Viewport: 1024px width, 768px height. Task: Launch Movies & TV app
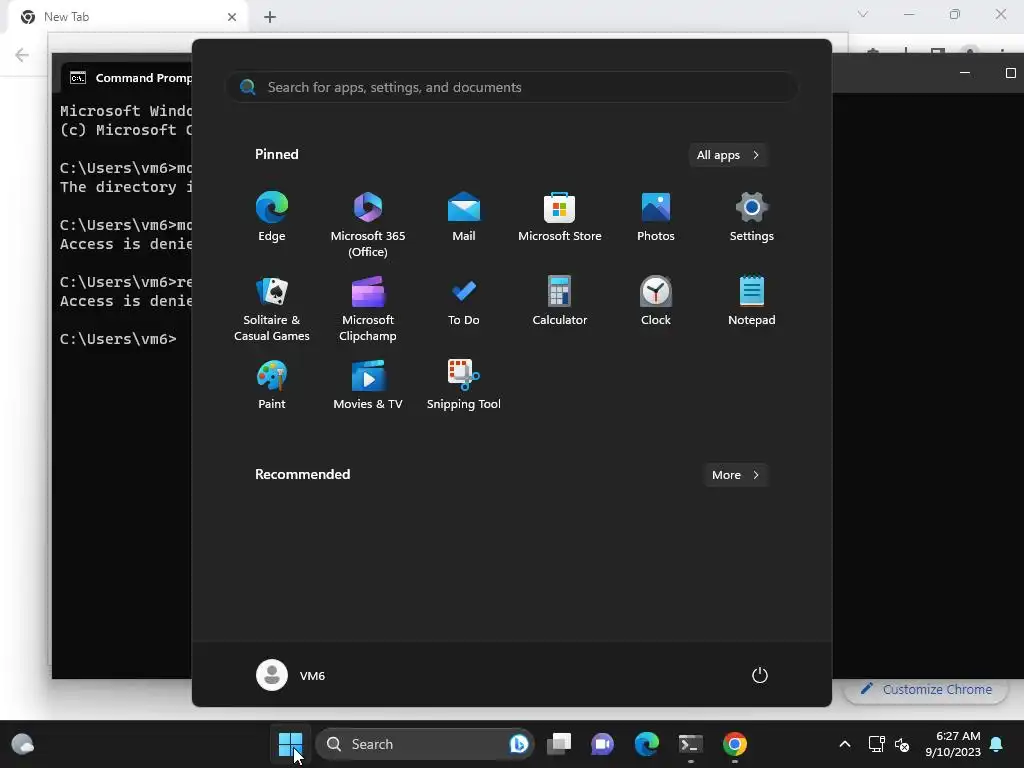pos(368,385)
